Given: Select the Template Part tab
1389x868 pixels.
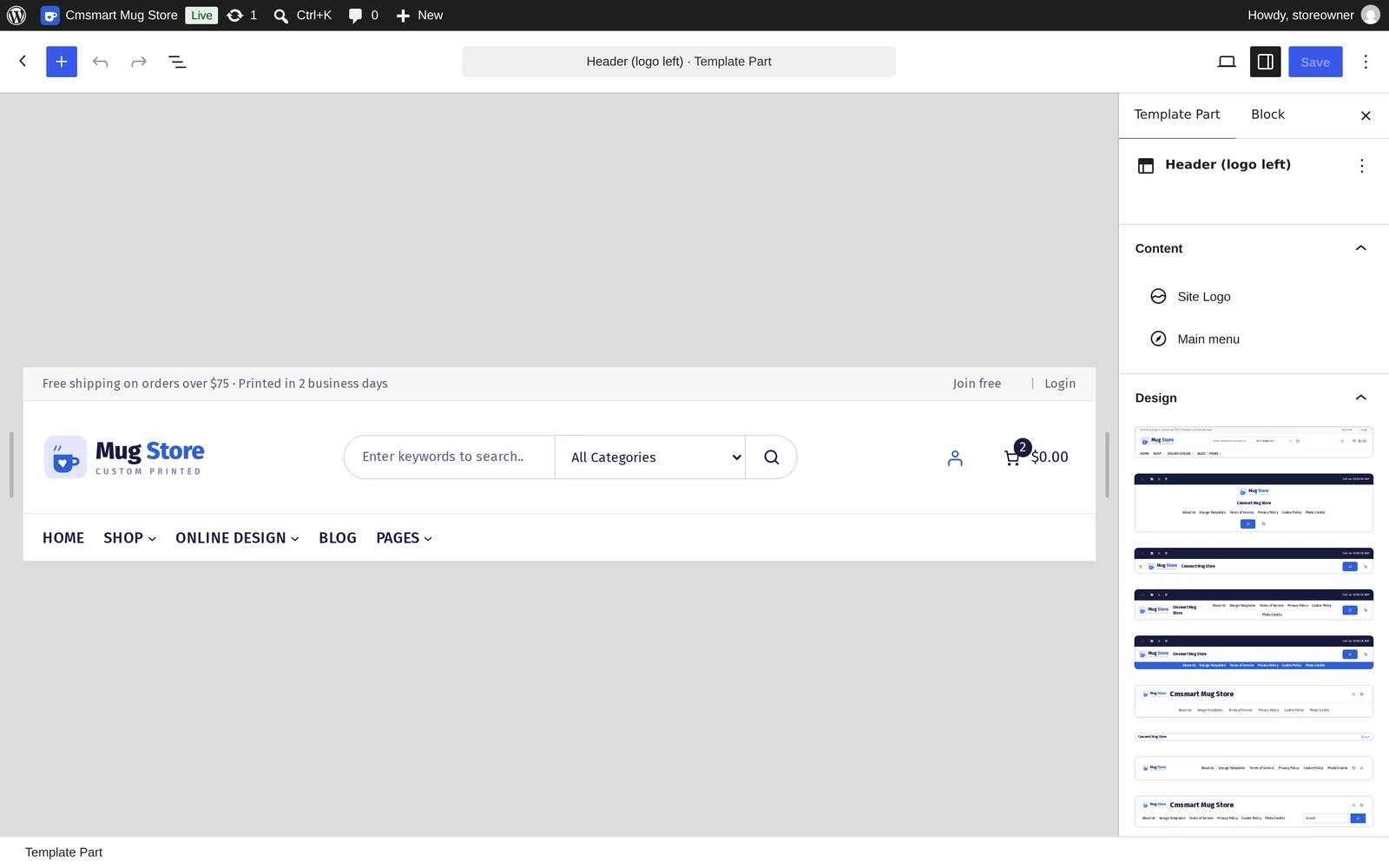Looking at the screenshot, I should (x=1176, y=115).
